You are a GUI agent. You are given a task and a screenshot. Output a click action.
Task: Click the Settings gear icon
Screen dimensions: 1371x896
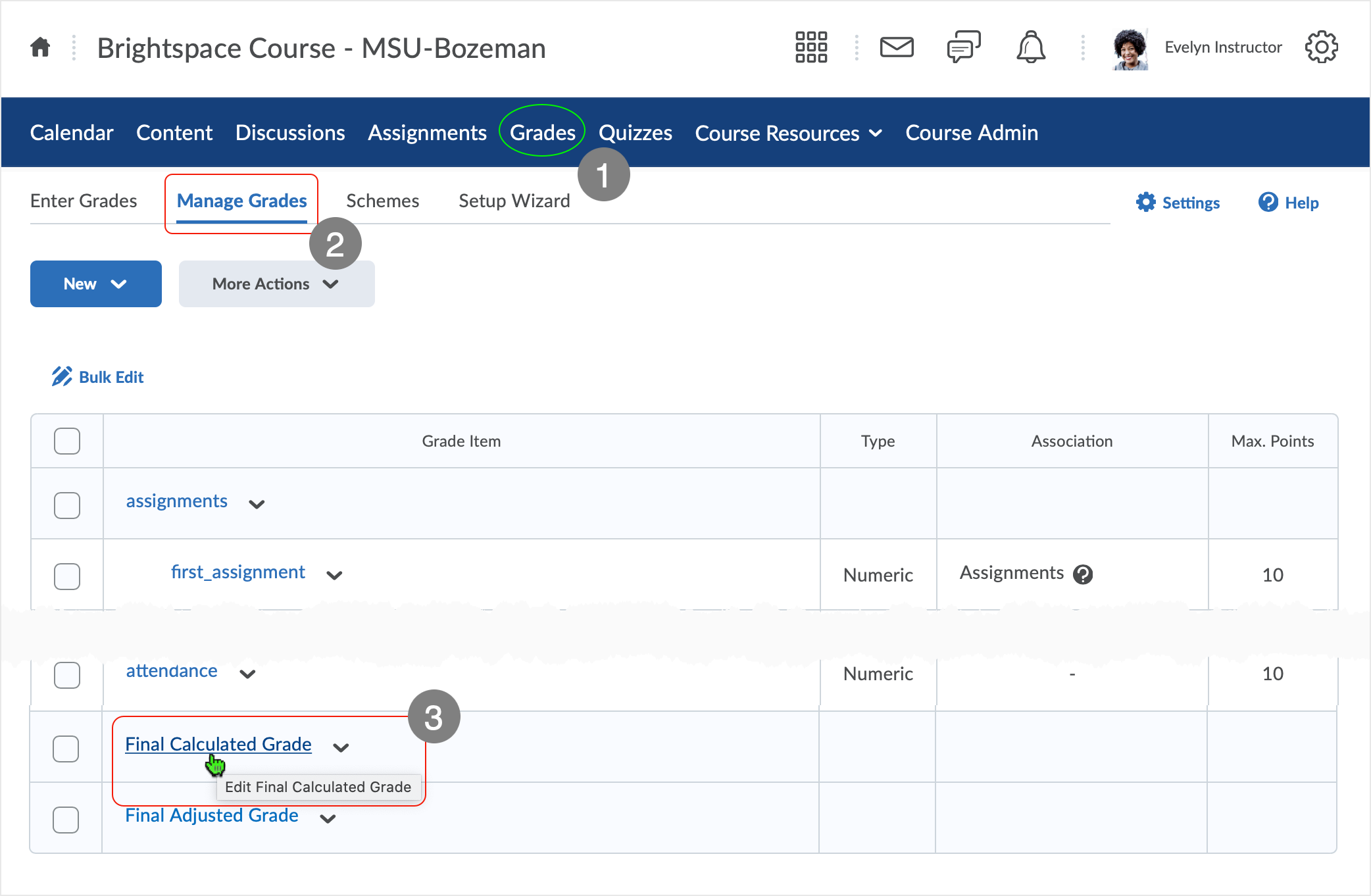pos(1146,202)
